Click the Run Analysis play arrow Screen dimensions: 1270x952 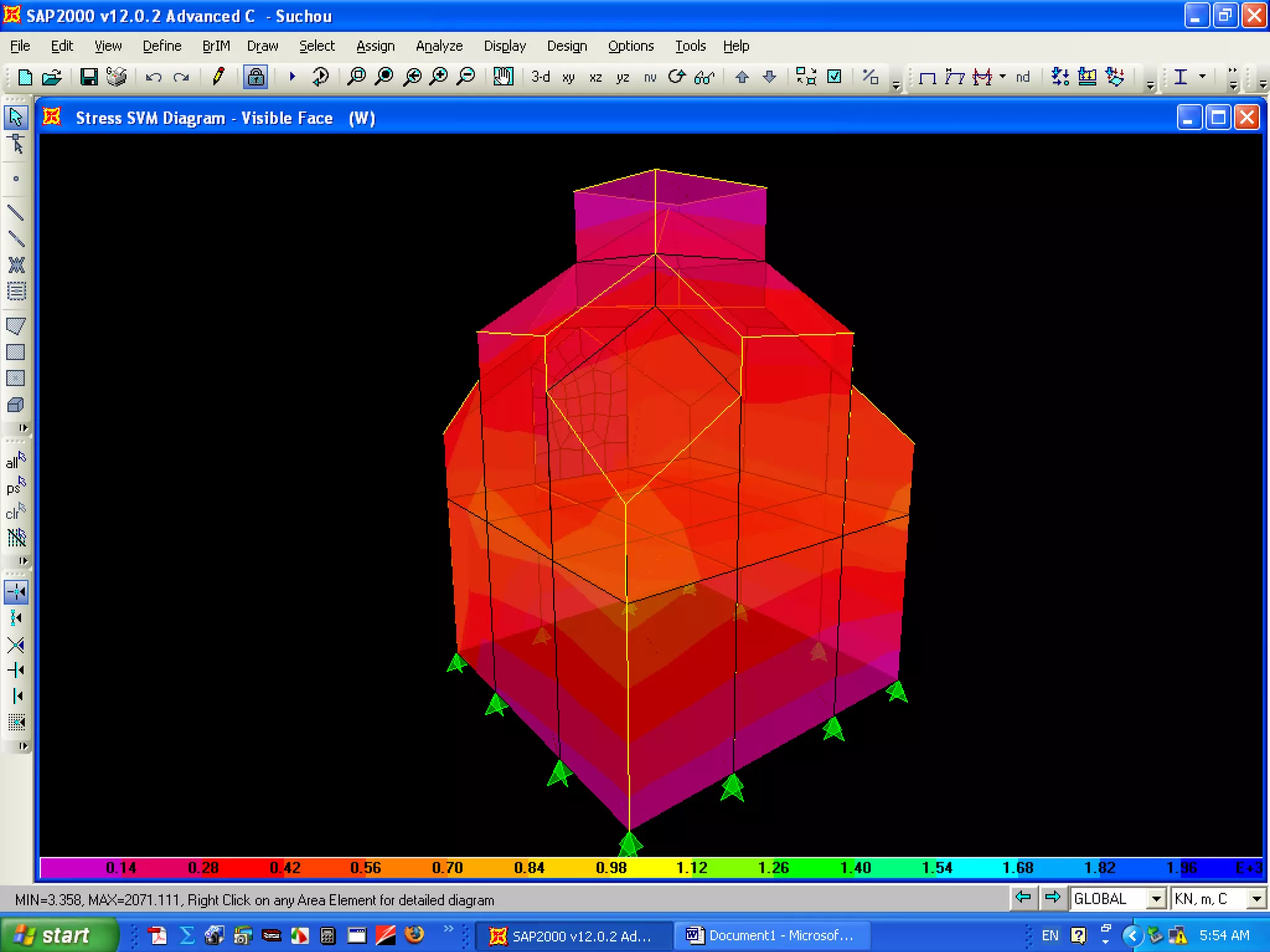click(x=292, y=77)
